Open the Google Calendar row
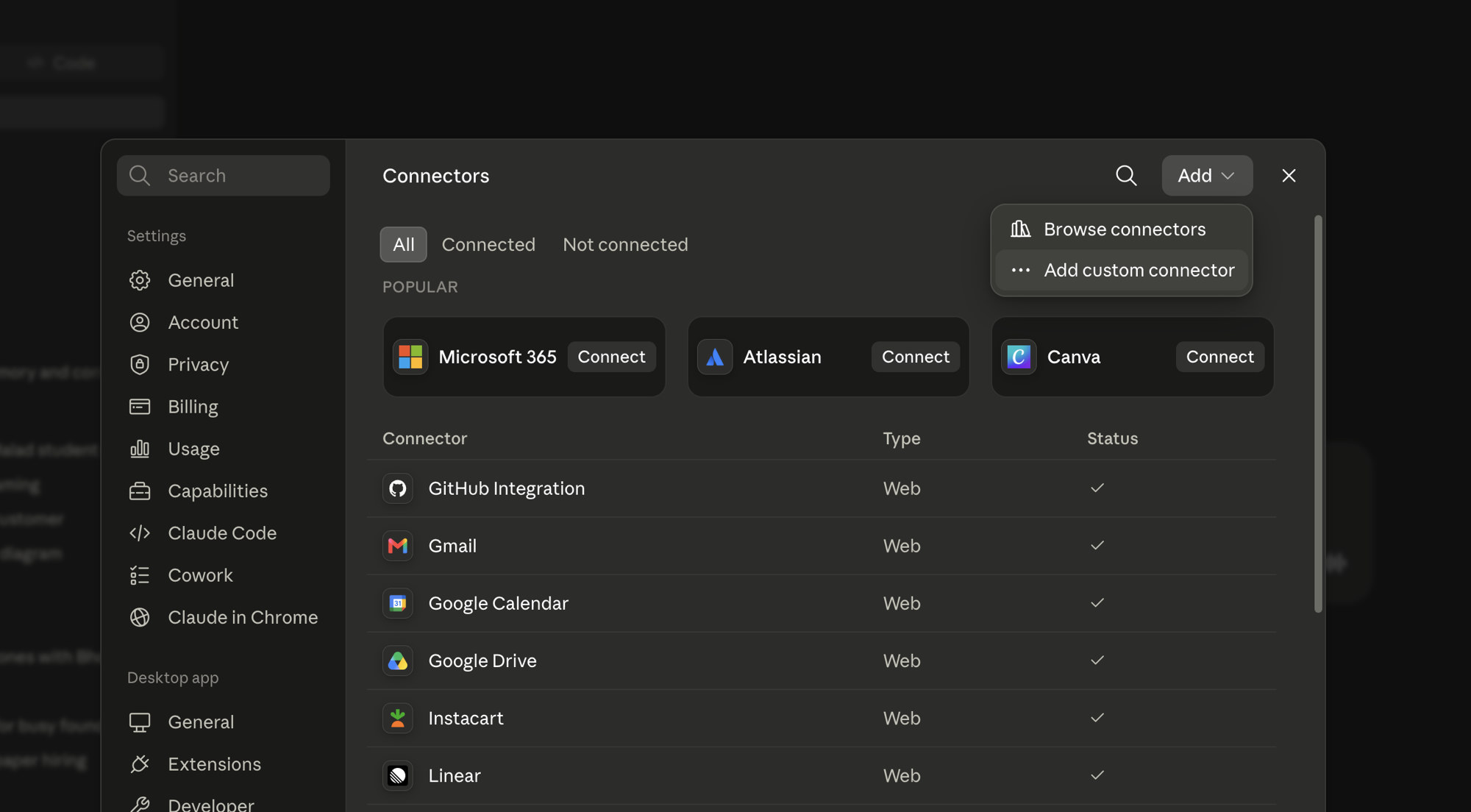 (822, 603)
